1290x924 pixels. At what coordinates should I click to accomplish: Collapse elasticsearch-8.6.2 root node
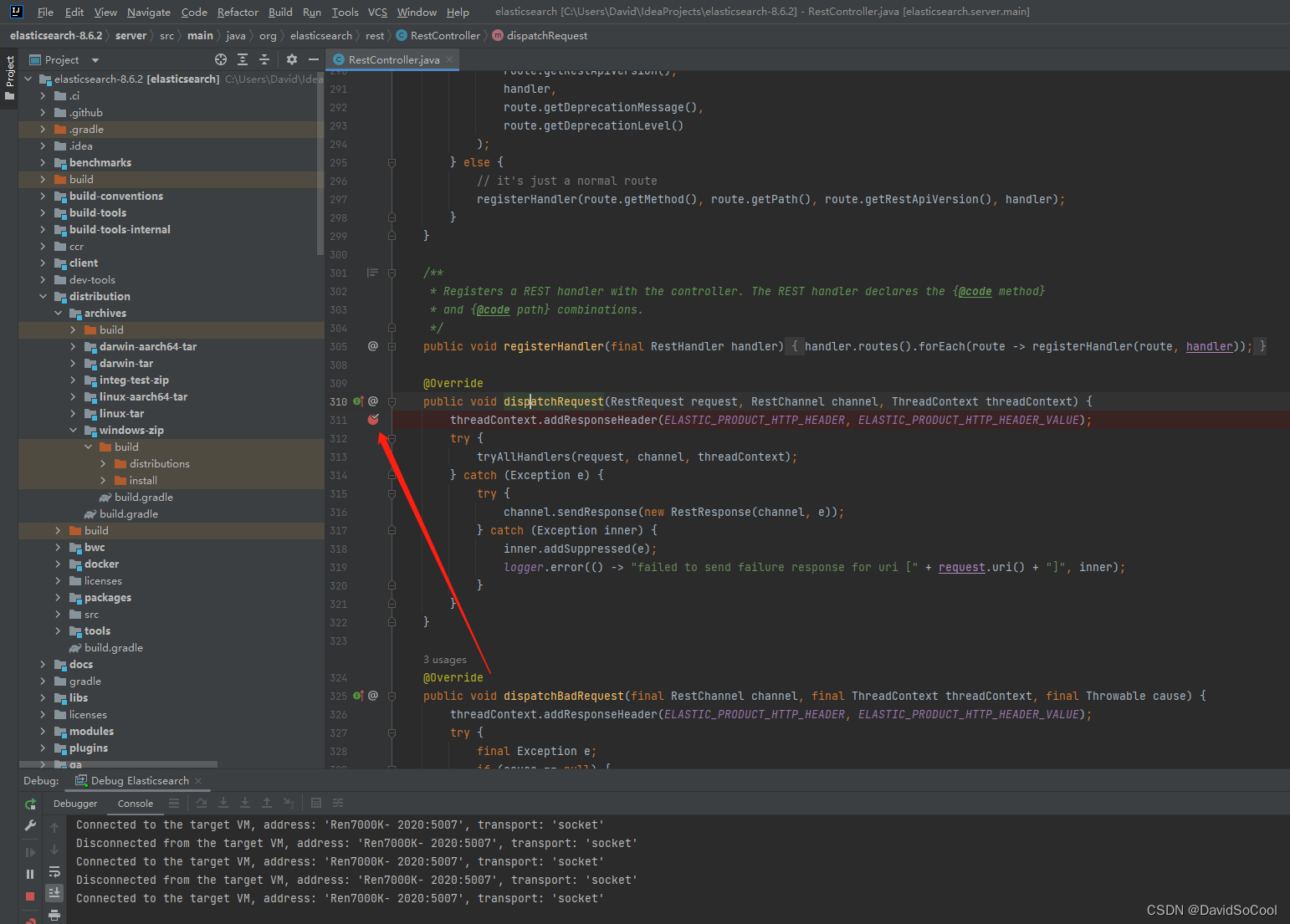(x=28, y=79)
